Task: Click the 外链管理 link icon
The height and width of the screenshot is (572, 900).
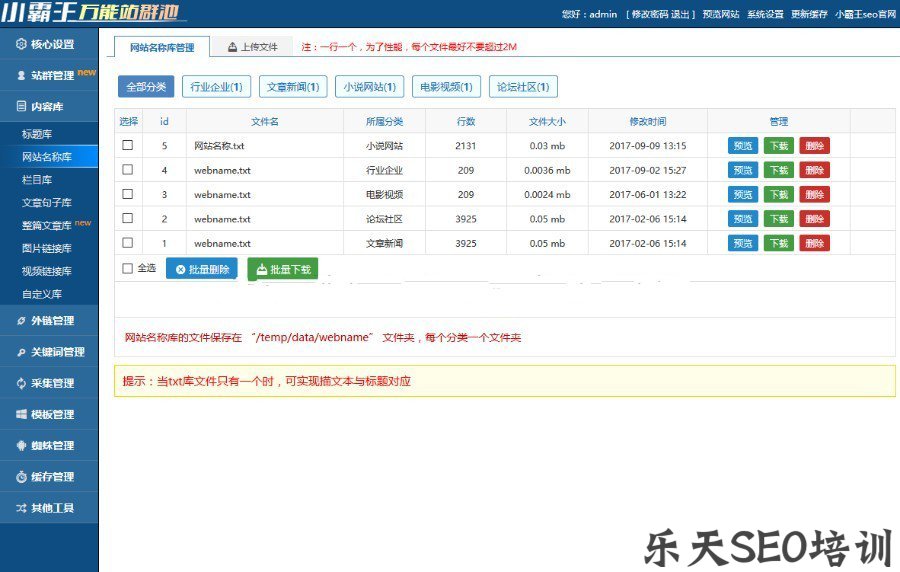Action: (x=21, y=321)
